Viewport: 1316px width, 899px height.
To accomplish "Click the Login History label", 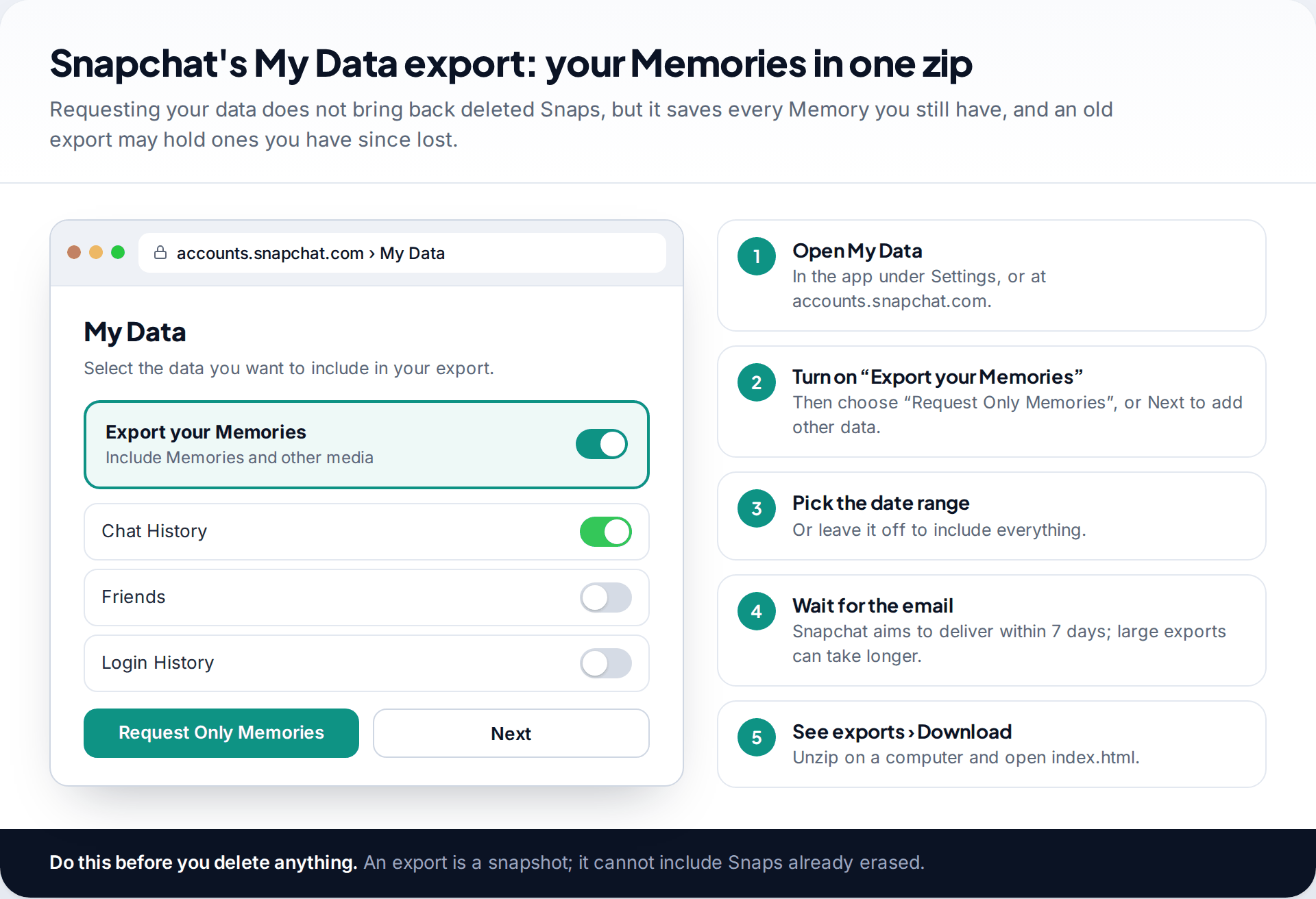I will point(158,663).
